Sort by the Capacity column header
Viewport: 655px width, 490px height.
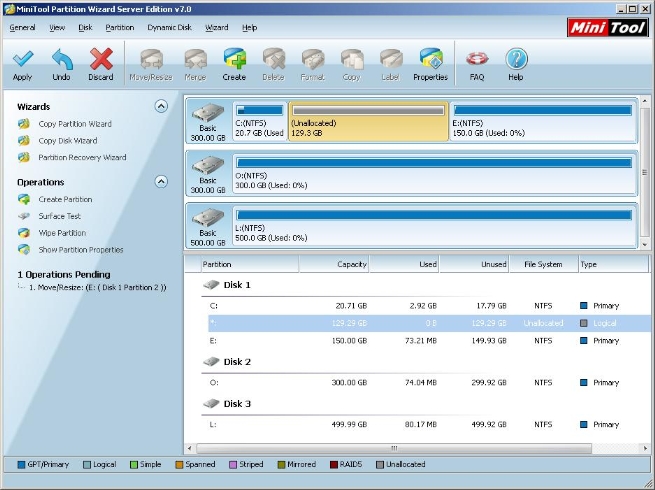[x=334, y=264]
